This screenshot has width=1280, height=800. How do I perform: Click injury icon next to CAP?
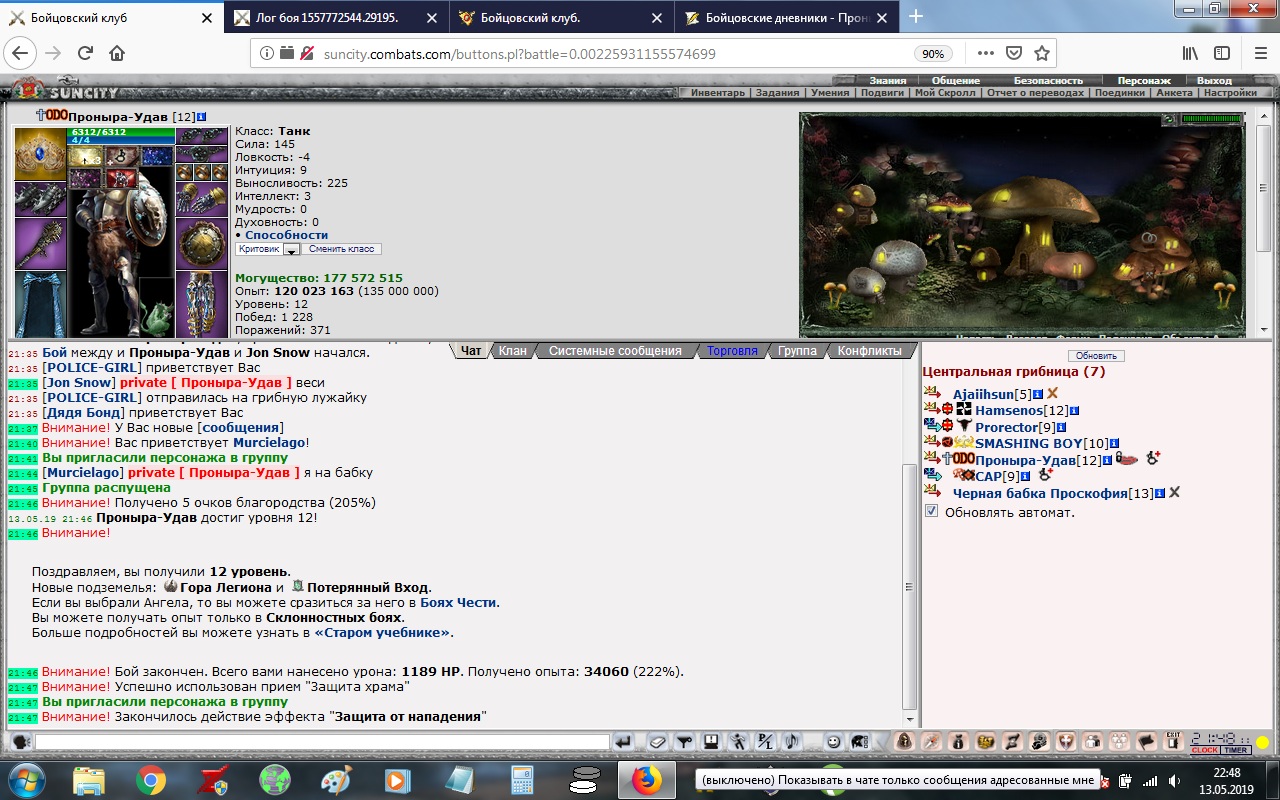coord(1046,476)
